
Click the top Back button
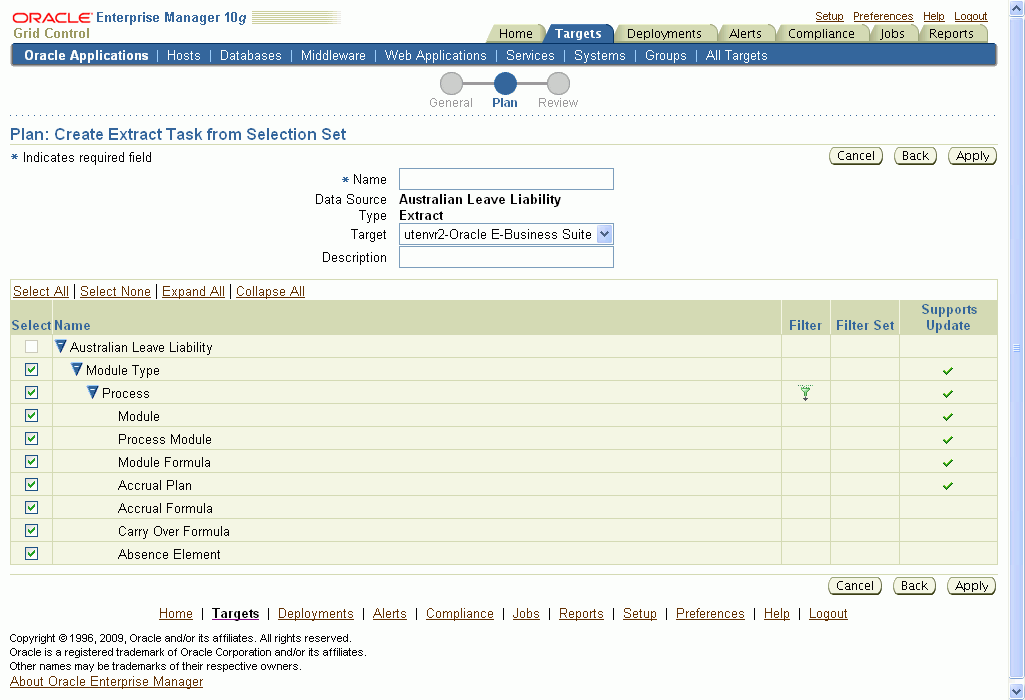click(915, 156)
